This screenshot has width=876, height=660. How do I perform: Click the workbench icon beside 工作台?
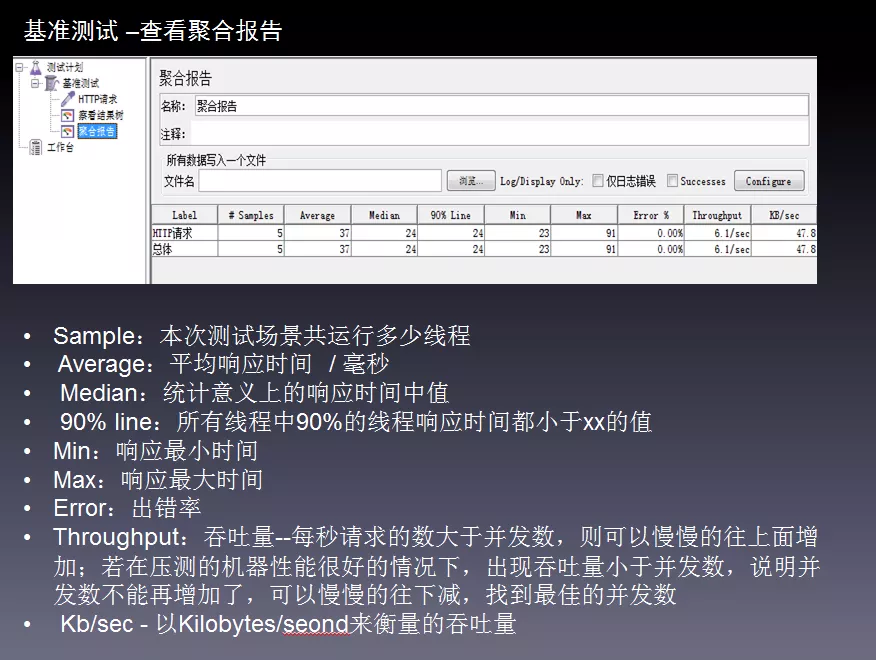pyautogui.click(x=36, y=148)
